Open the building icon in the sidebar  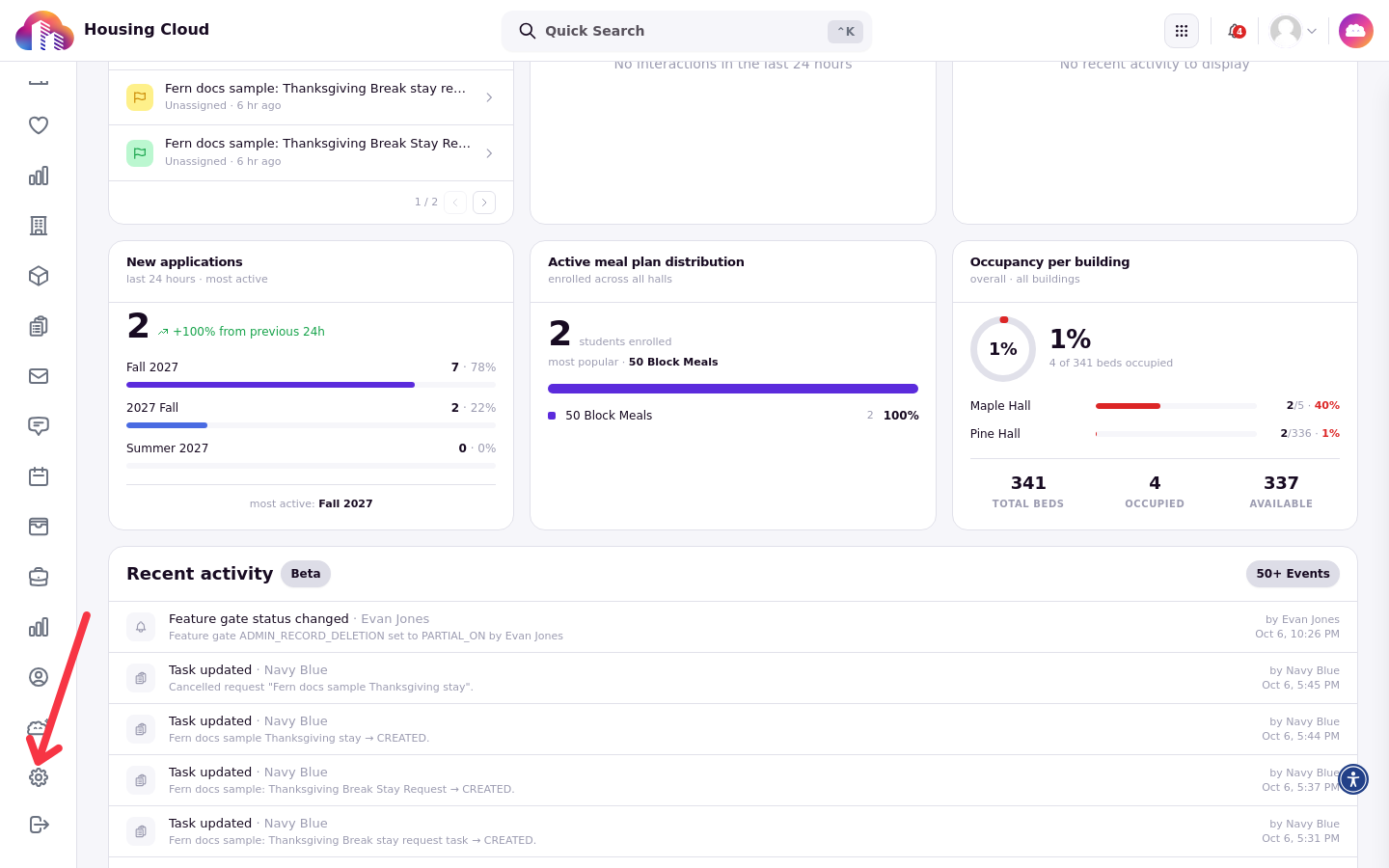point(39,226)
